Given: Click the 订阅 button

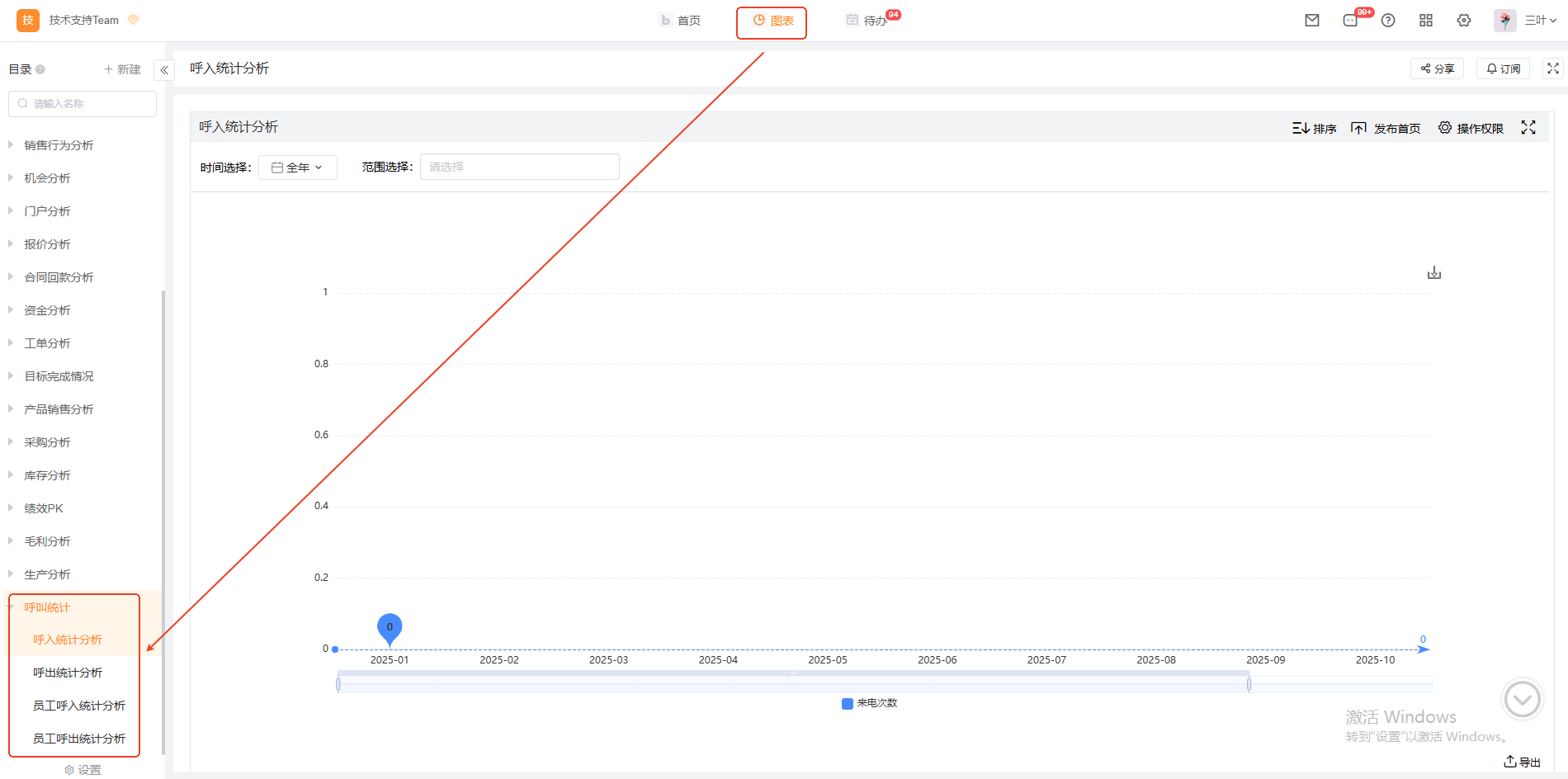Looking at the screenshot, I should point(1503,68).
